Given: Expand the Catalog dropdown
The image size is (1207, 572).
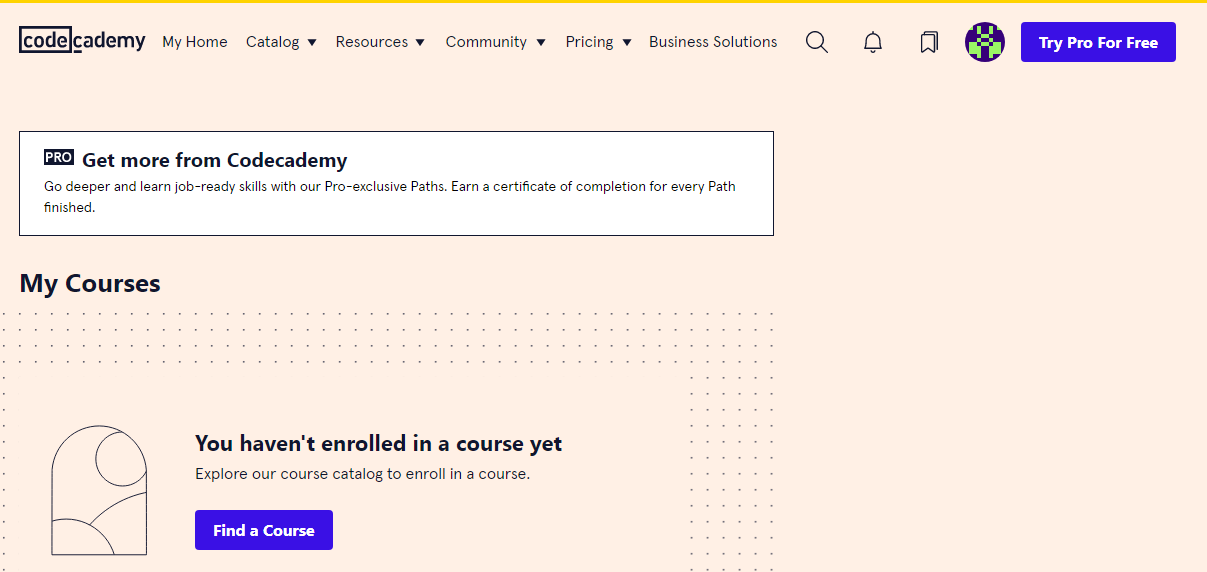Looking at the screenshot, I should tap(281, 42).
